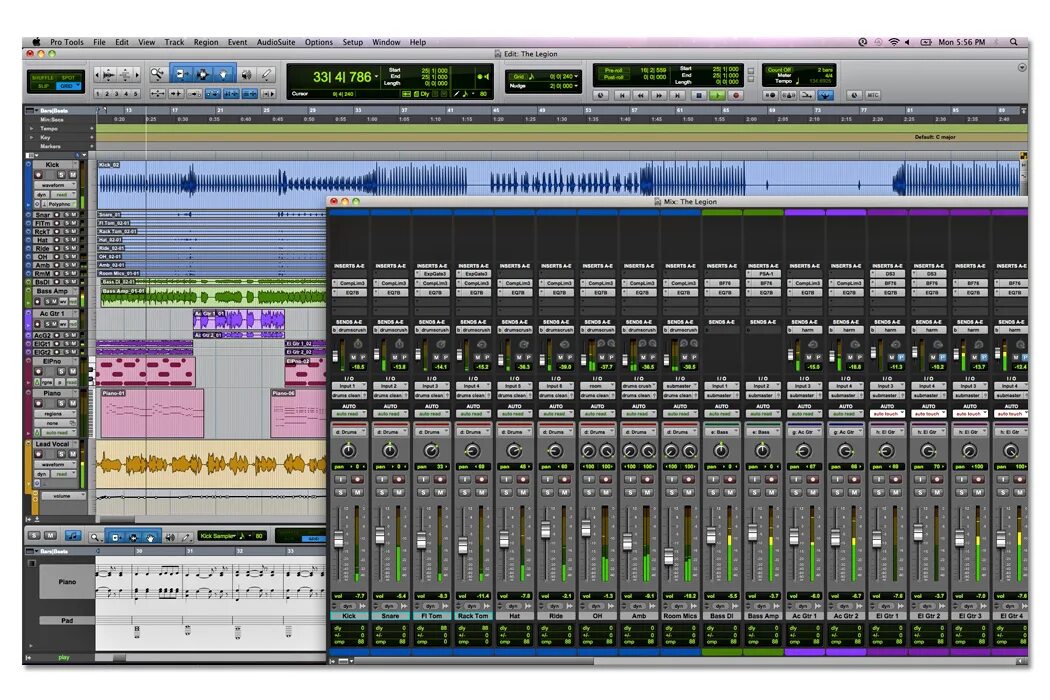Screen dimensions: 1050x700
Task: Open the Spotlight search icon
Action: point(1014,42)
